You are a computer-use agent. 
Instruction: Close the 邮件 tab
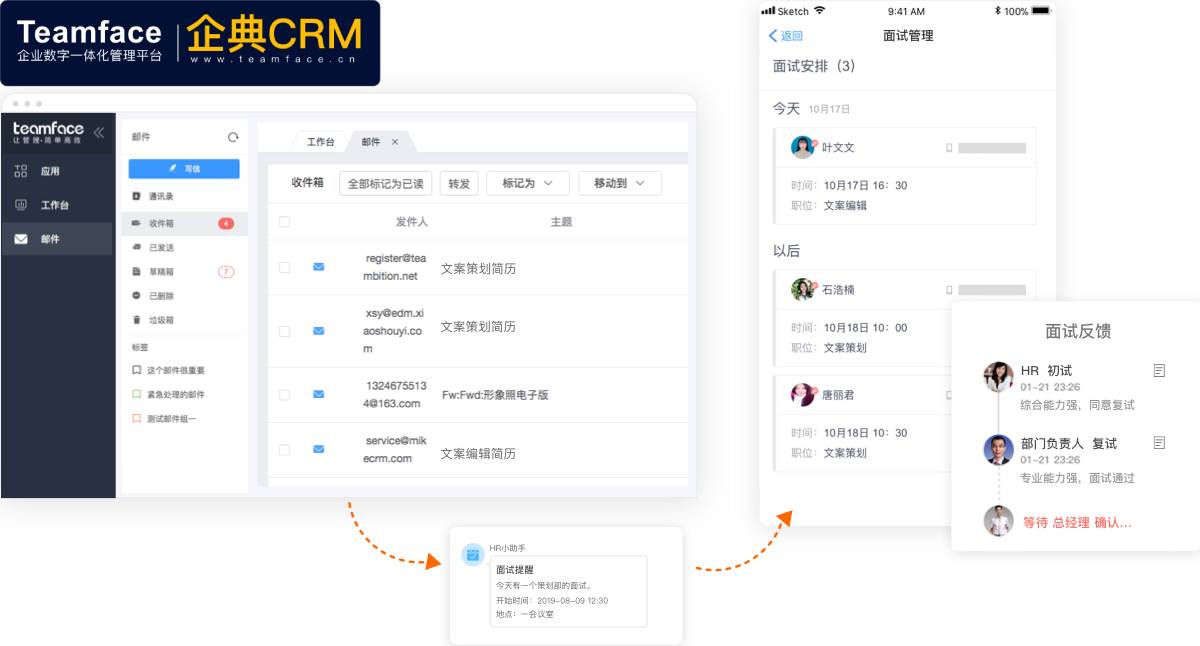(x=395, y=142)
